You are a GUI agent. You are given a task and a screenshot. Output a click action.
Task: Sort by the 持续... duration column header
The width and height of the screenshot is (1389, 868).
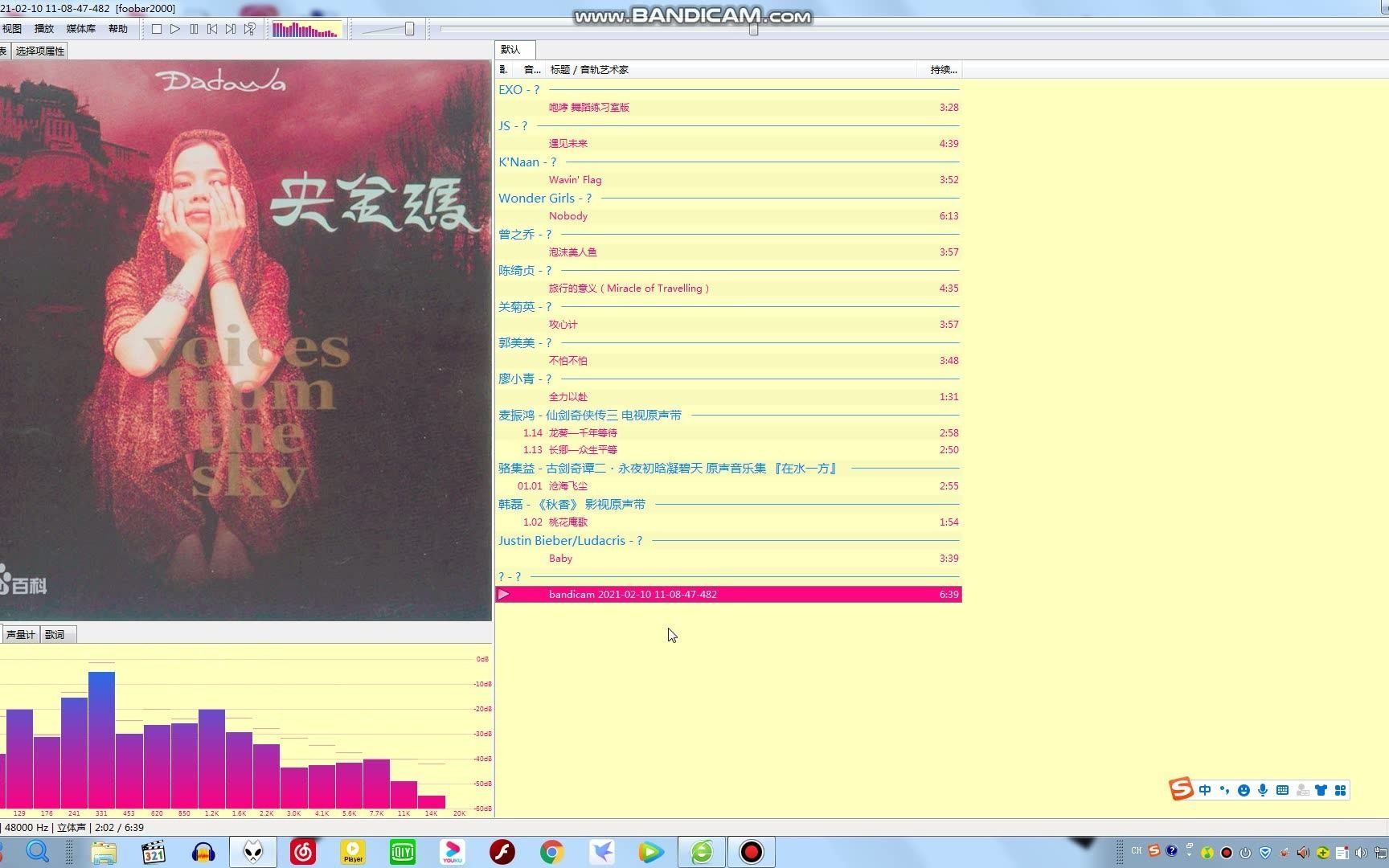click(943, 70)
